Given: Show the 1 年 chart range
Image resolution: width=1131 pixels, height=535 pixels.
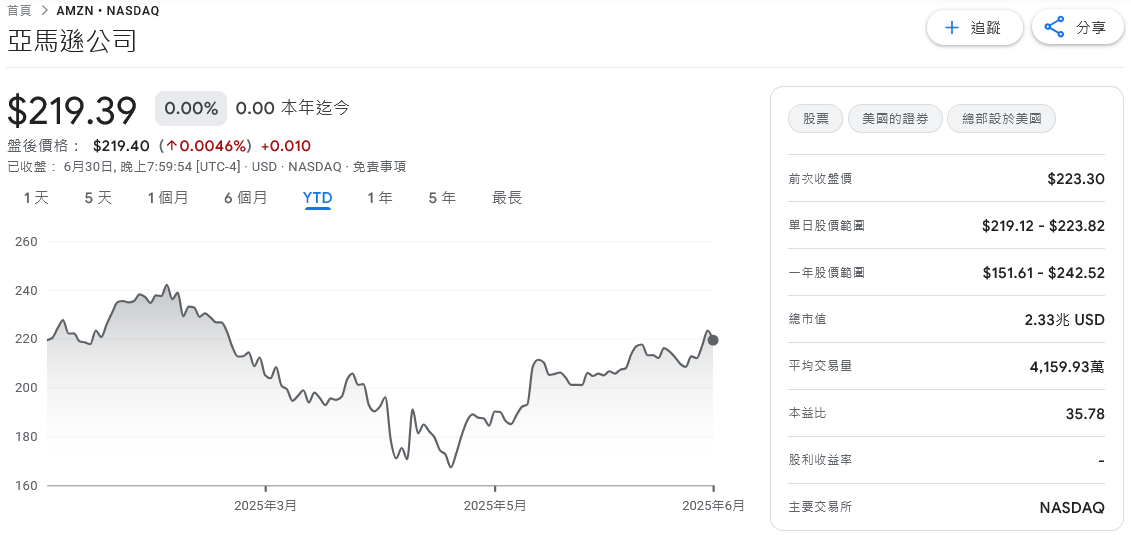Looking at the screenshot, I should (379, 198).
